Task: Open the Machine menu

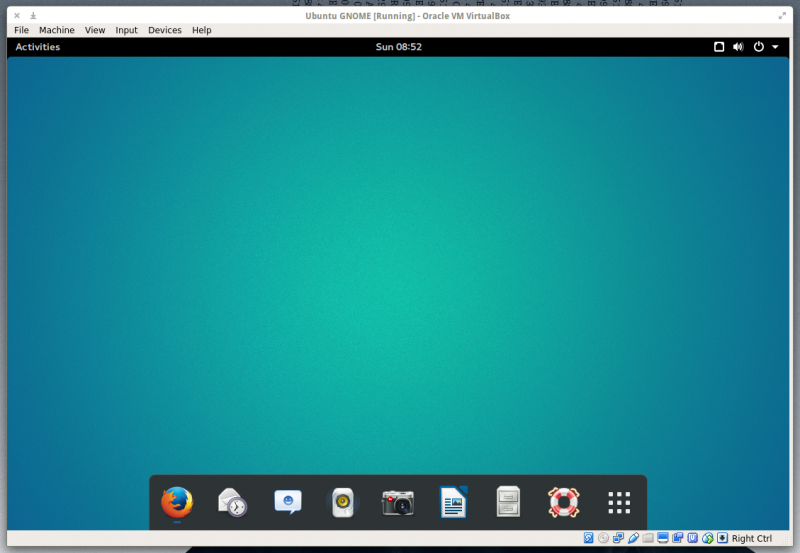Action: point(57,30)
